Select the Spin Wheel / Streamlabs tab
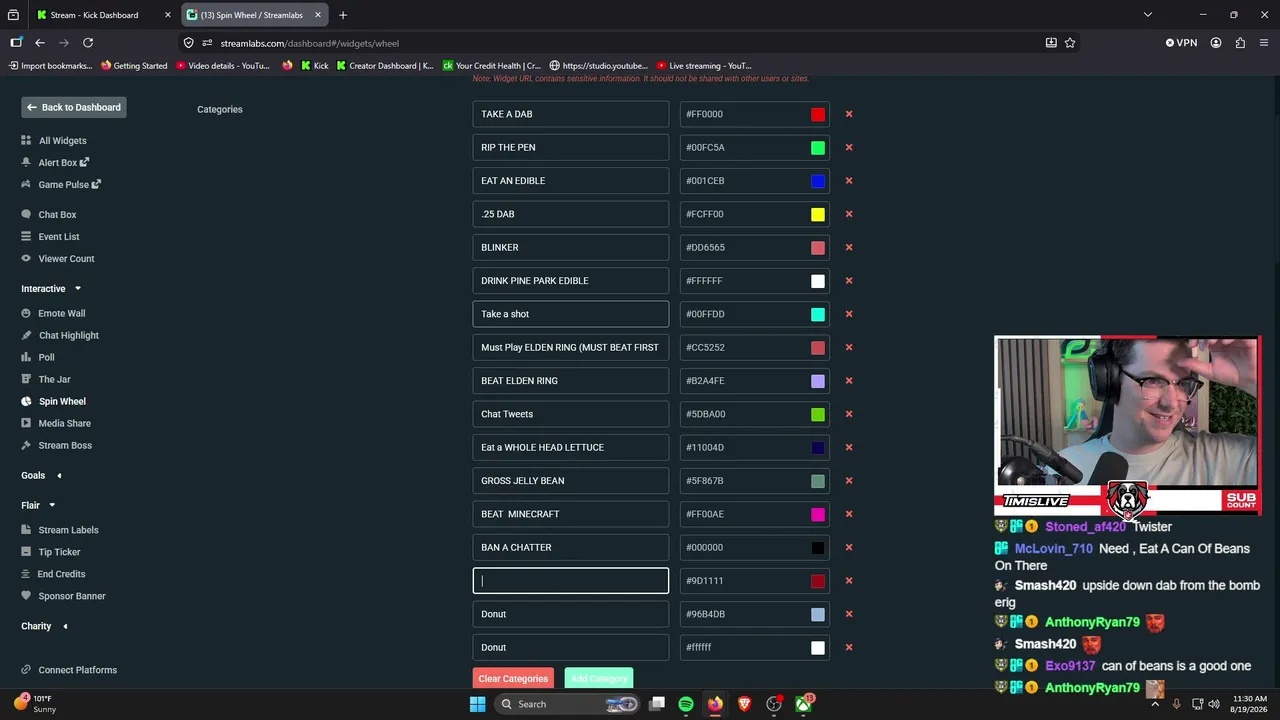Screen dimensions: 1280x720 click(x=254, y=15)
